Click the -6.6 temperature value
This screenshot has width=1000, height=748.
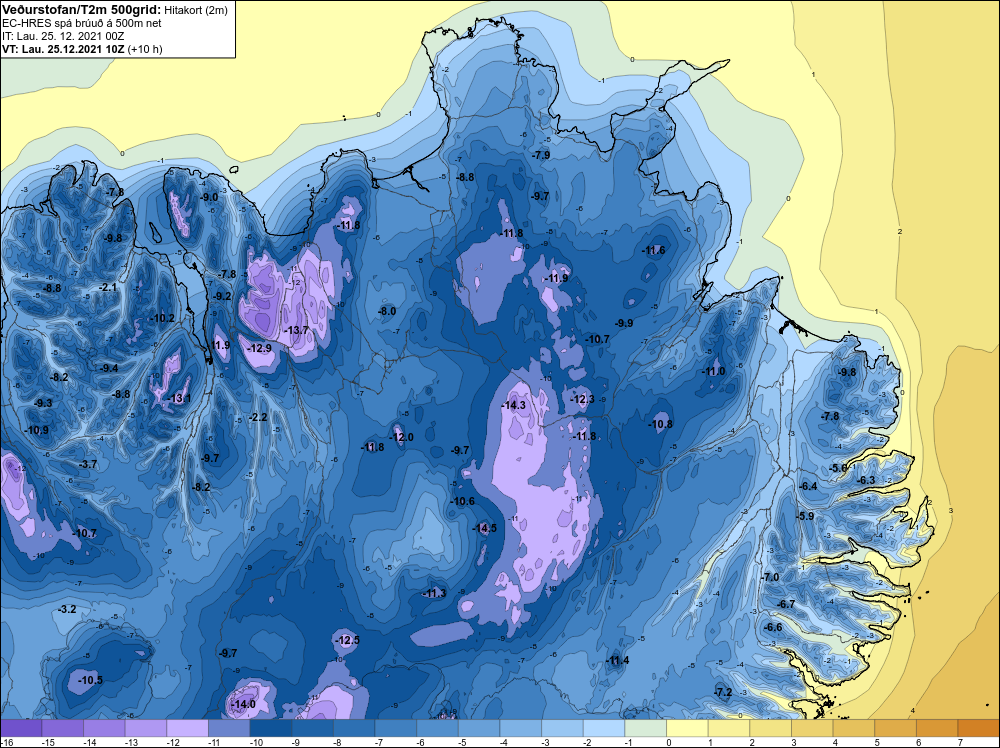773,627
